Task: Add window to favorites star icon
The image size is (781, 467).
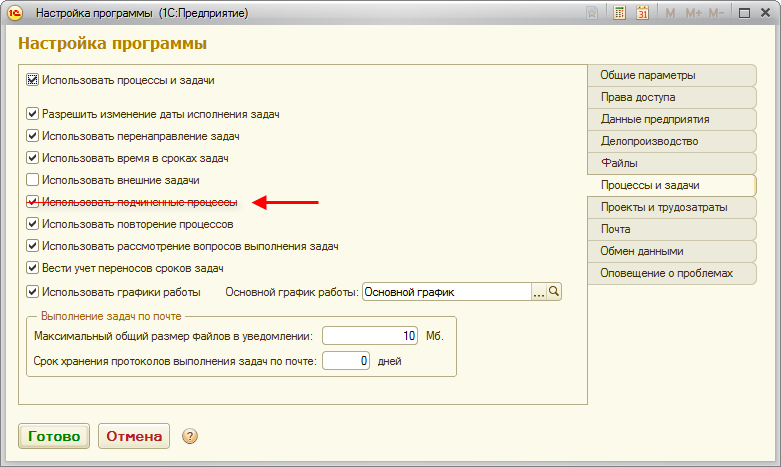Action: point(591,13)
